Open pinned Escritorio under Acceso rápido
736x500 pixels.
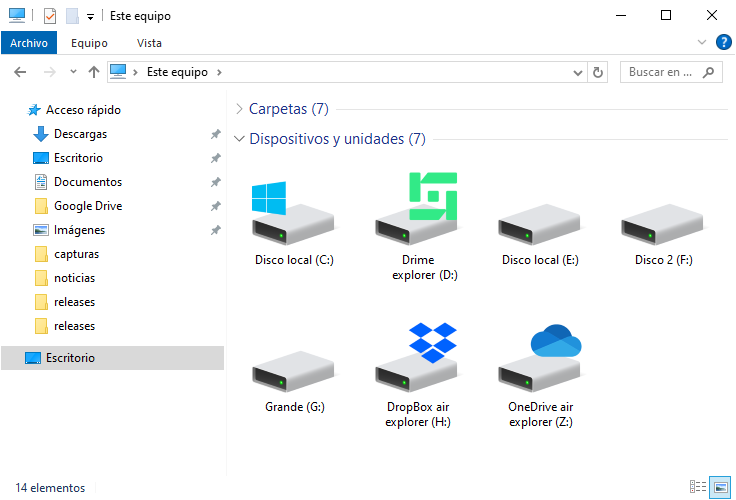78,158
